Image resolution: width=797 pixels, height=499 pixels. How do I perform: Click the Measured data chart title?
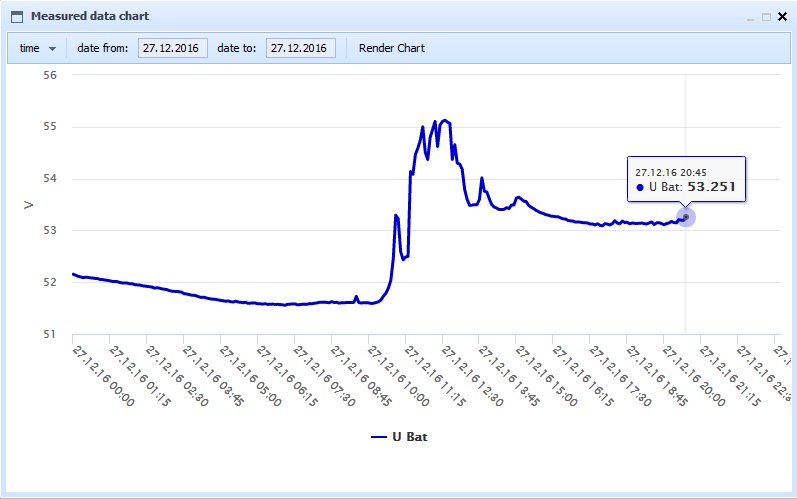click(x=90, y=16)
